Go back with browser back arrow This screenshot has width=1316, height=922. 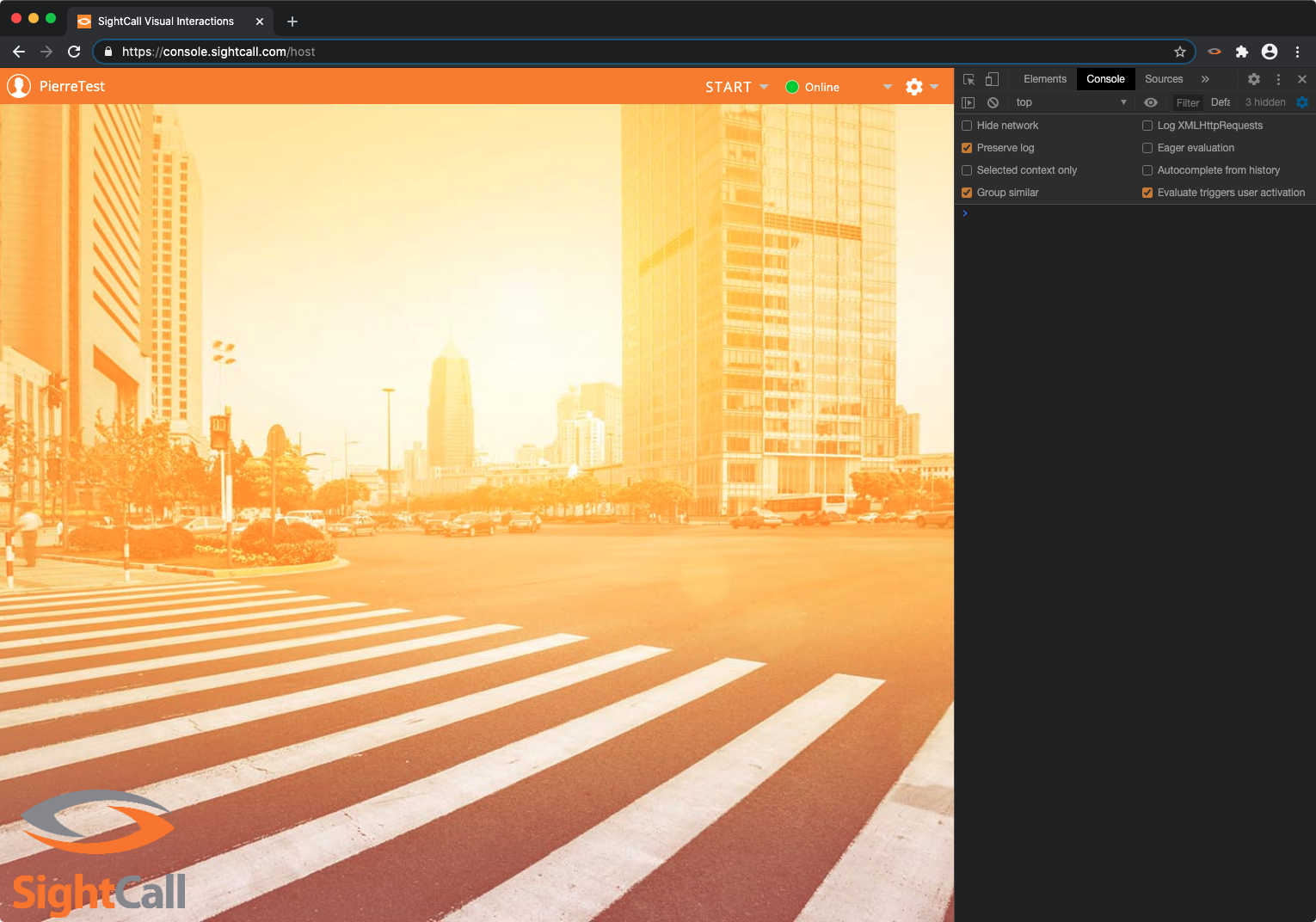pyautogui.click(x=19, y=52)
